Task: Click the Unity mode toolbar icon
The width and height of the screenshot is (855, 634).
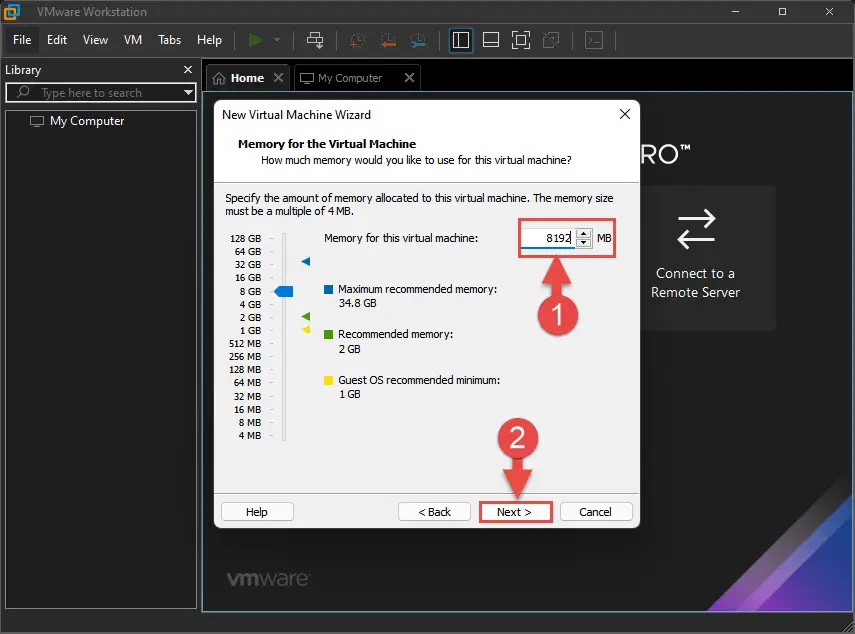Action: (x=551, y=40)
